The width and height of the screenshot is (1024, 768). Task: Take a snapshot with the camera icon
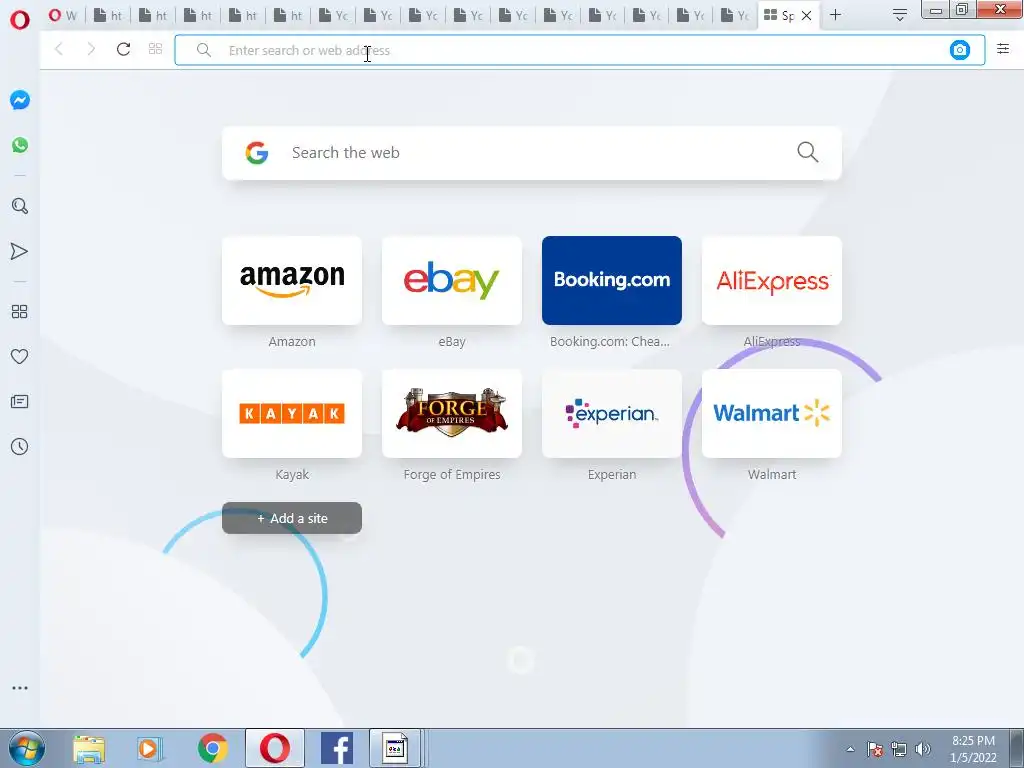tap(959, 50)
